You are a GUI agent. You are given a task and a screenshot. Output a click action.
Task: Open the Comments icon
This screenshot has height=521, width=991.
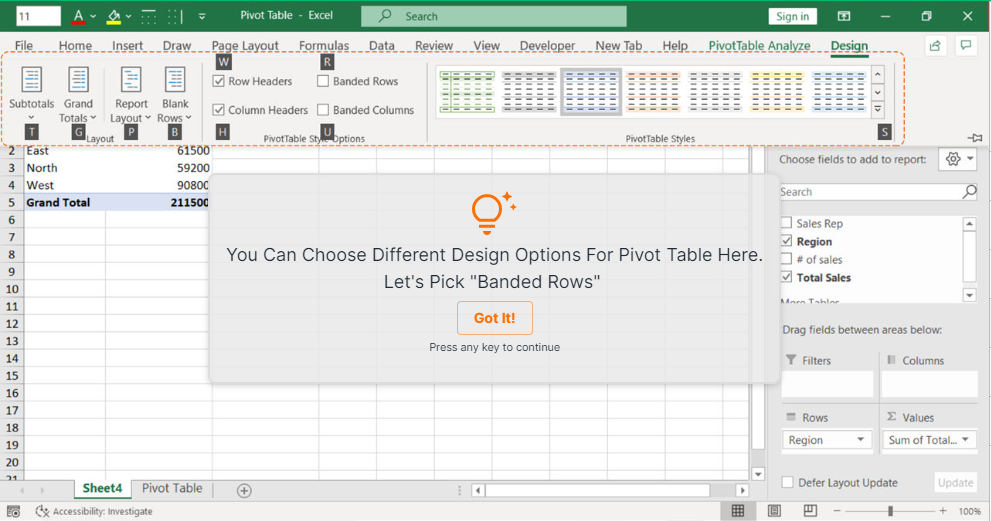pos(966,45)
